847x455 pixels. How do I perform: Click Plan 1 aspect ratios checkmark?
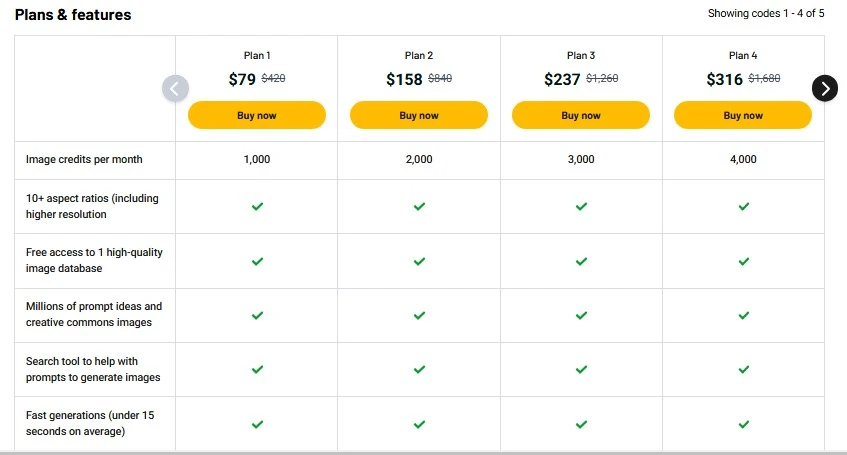point(257,206)
